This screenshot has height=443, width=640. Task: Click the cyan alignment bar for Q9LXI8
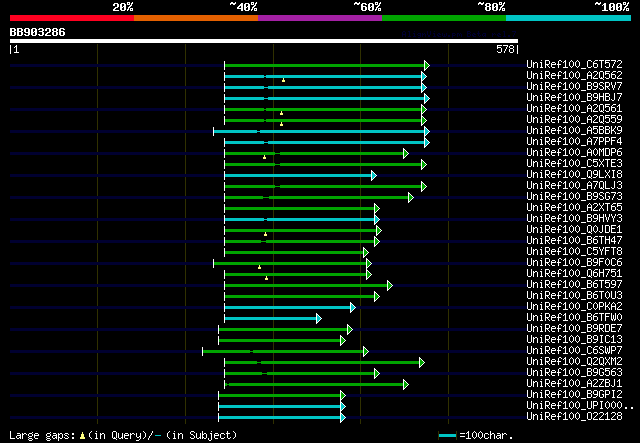pyautogui.click(x=298, y=176)
